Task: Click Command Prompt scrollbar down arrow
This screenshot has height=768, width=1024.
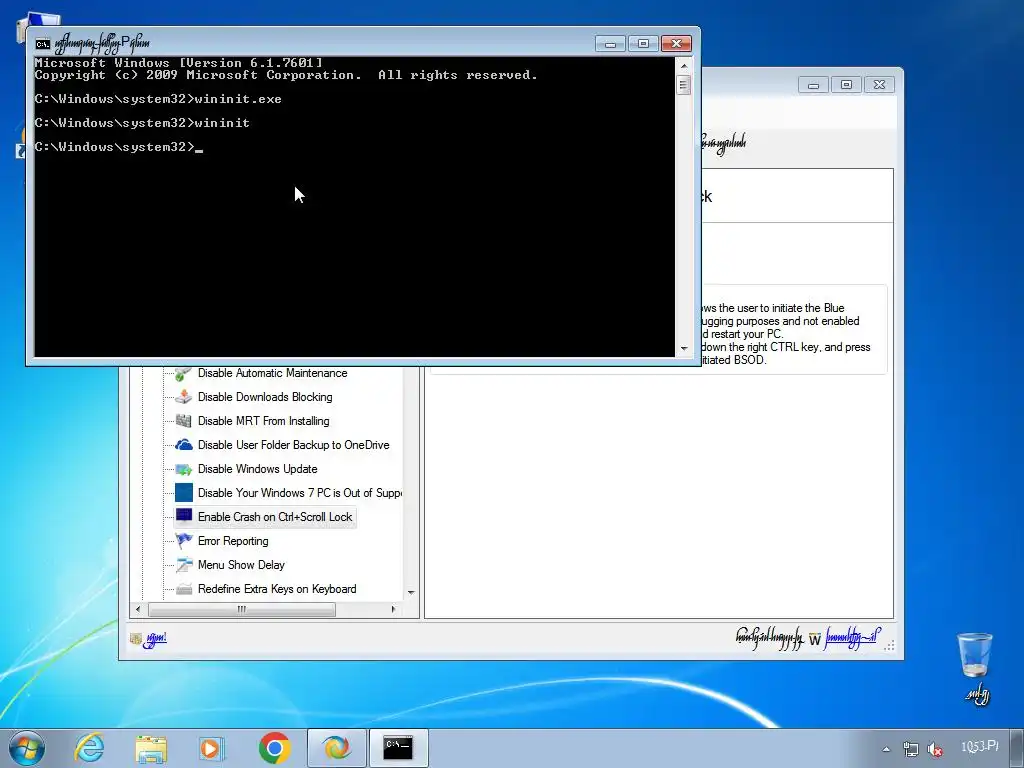Action: click(684, 349)
